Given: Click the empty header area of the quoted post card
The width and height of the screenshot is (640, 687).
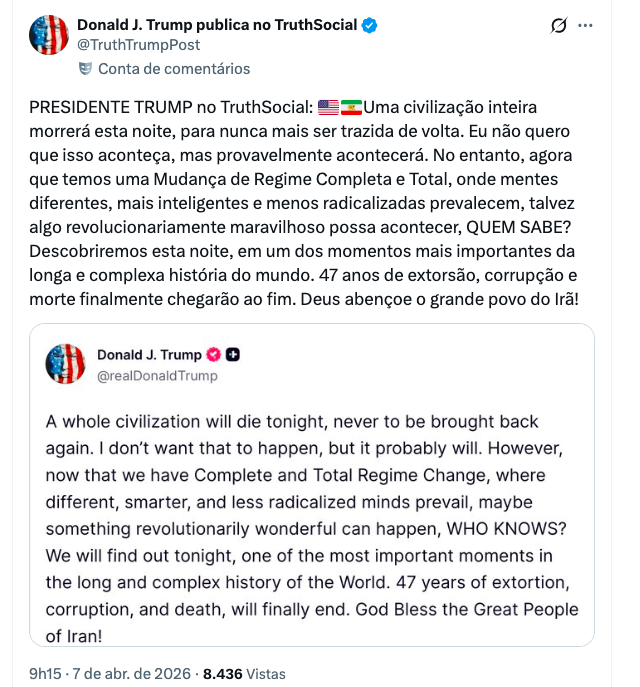Looking at the screenshot, I should click(420, 365).
